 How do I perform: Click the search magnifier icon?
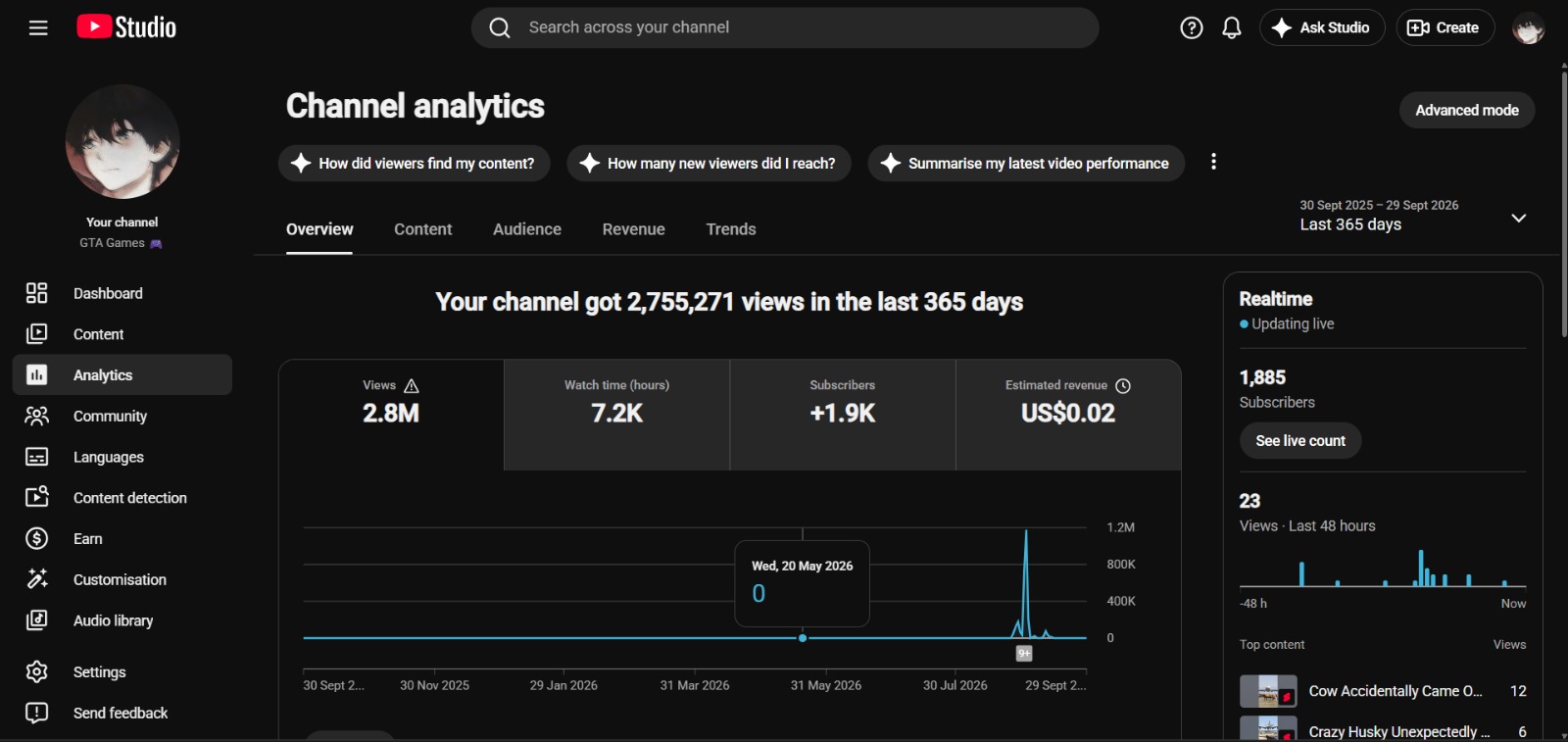point(500,27)
